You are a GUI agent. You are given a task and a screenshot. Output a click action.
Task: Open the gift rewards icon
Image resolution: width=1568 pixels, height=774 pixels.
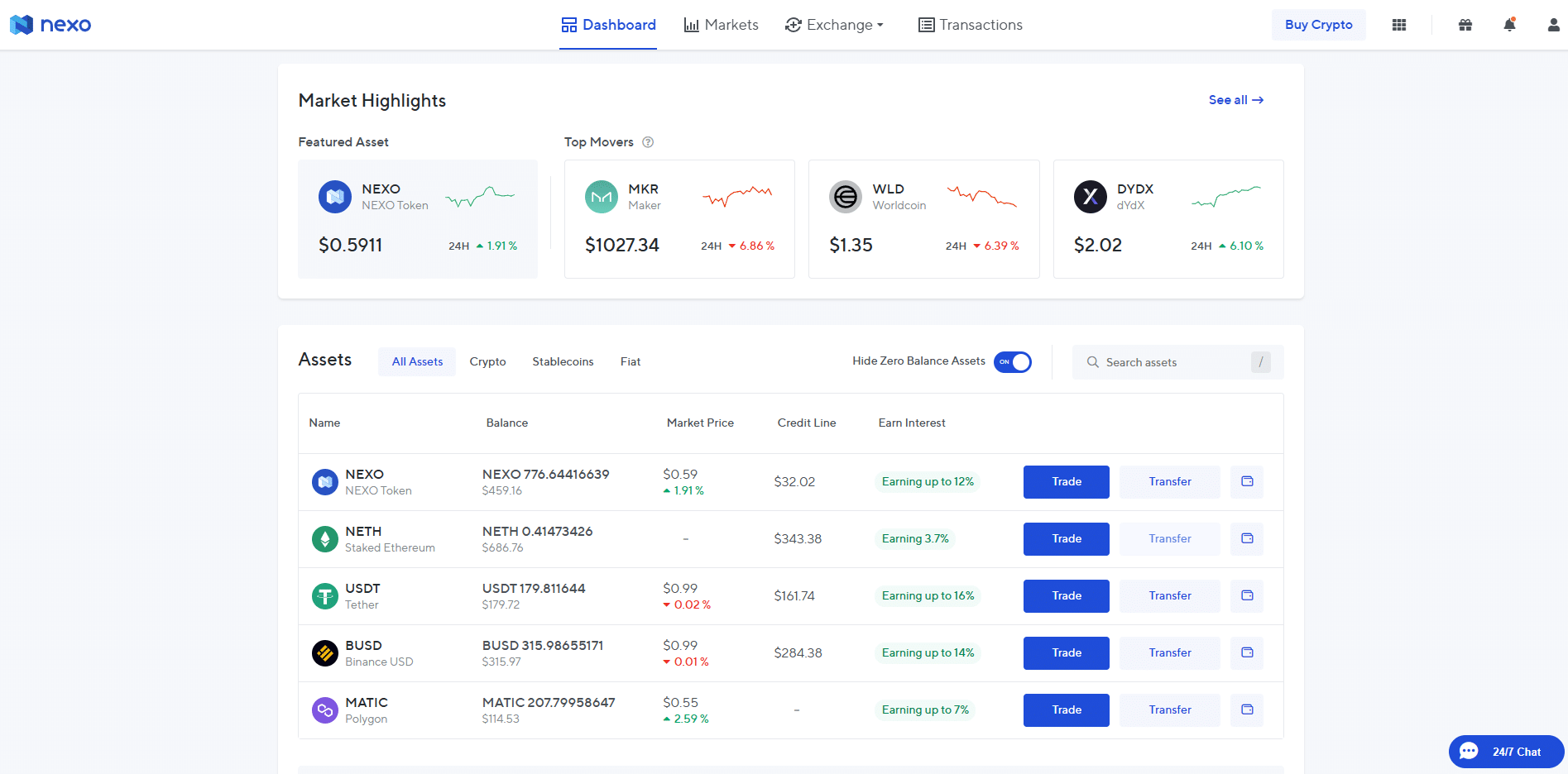1465,25
